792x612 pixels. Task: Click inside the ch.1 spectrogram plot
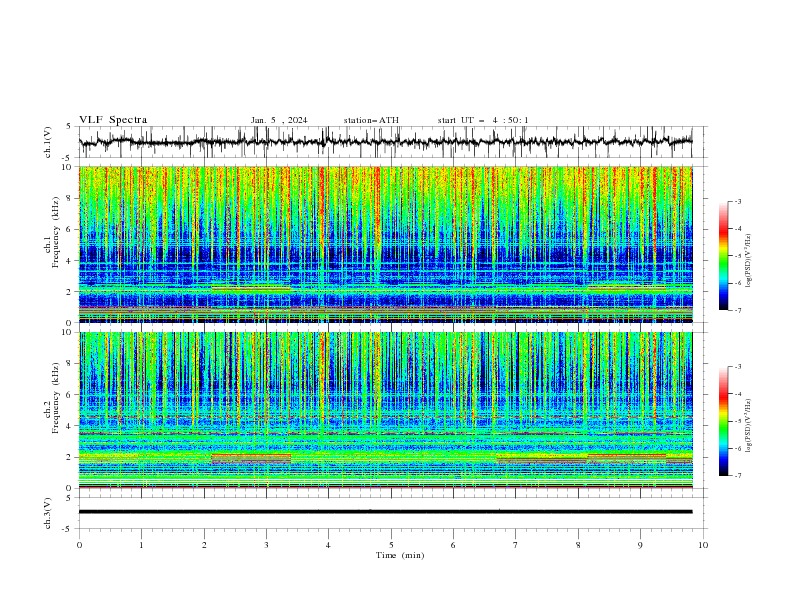tap(385, 244)
